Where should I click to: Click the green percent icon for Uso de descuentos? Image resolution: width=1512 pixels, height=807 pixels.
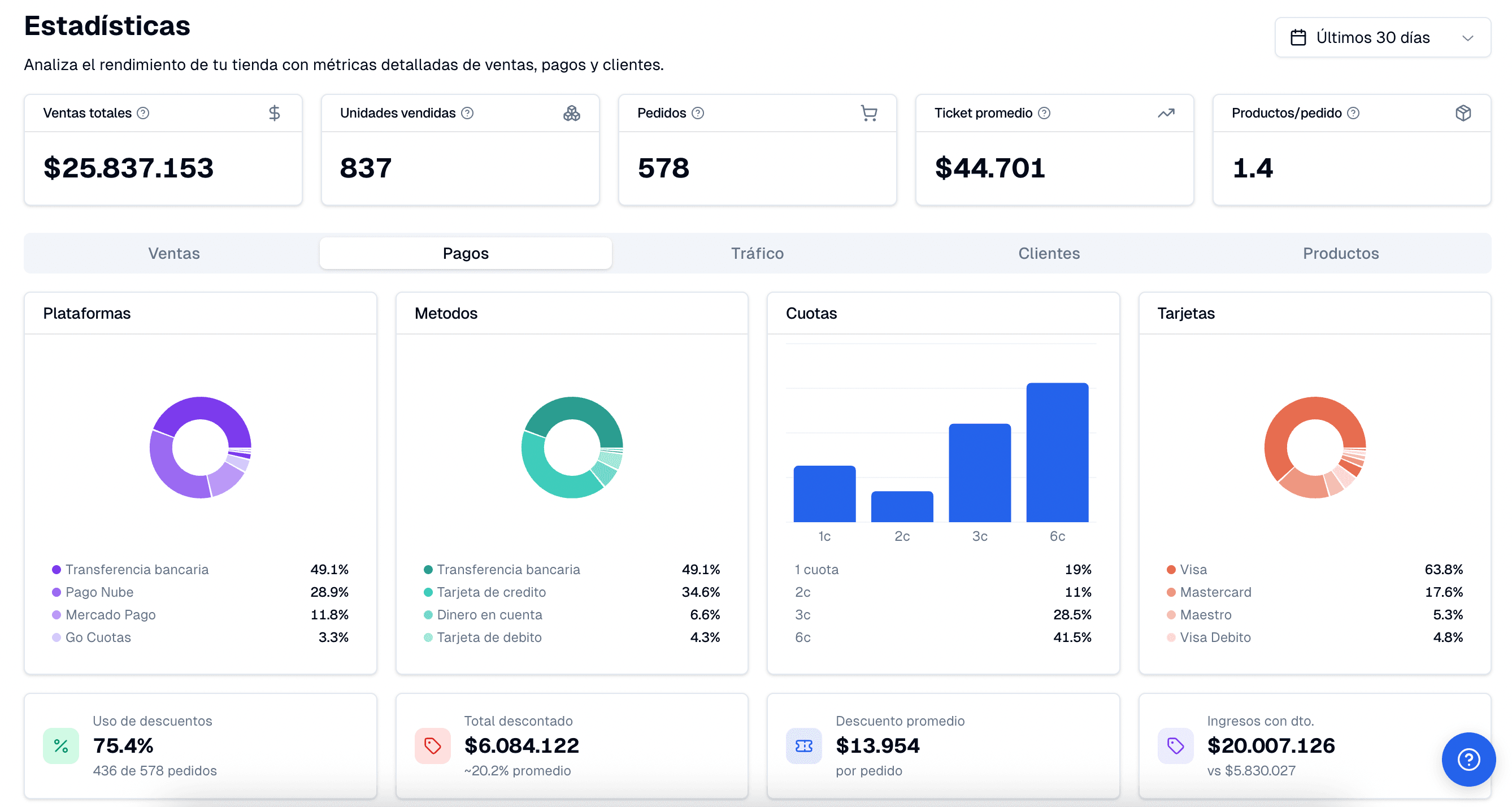click(x=61, y=745)
